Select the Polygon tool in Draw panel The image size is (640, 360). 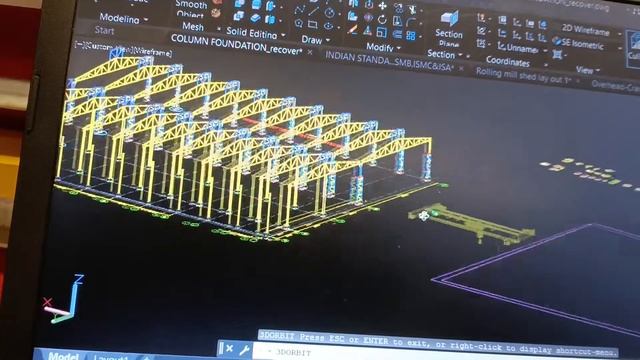pyautogui.click(x=298, y=23)
